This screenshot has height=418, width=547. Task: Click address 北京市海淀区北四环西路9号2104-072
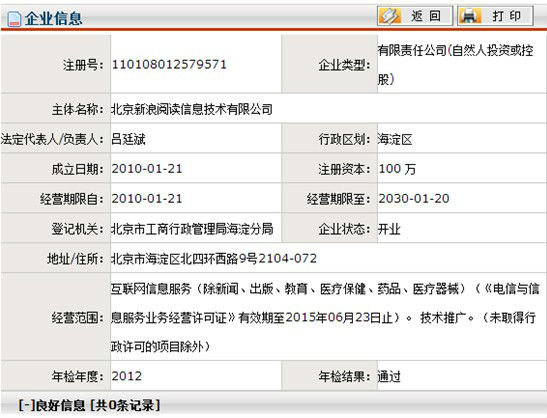[214, 259]
